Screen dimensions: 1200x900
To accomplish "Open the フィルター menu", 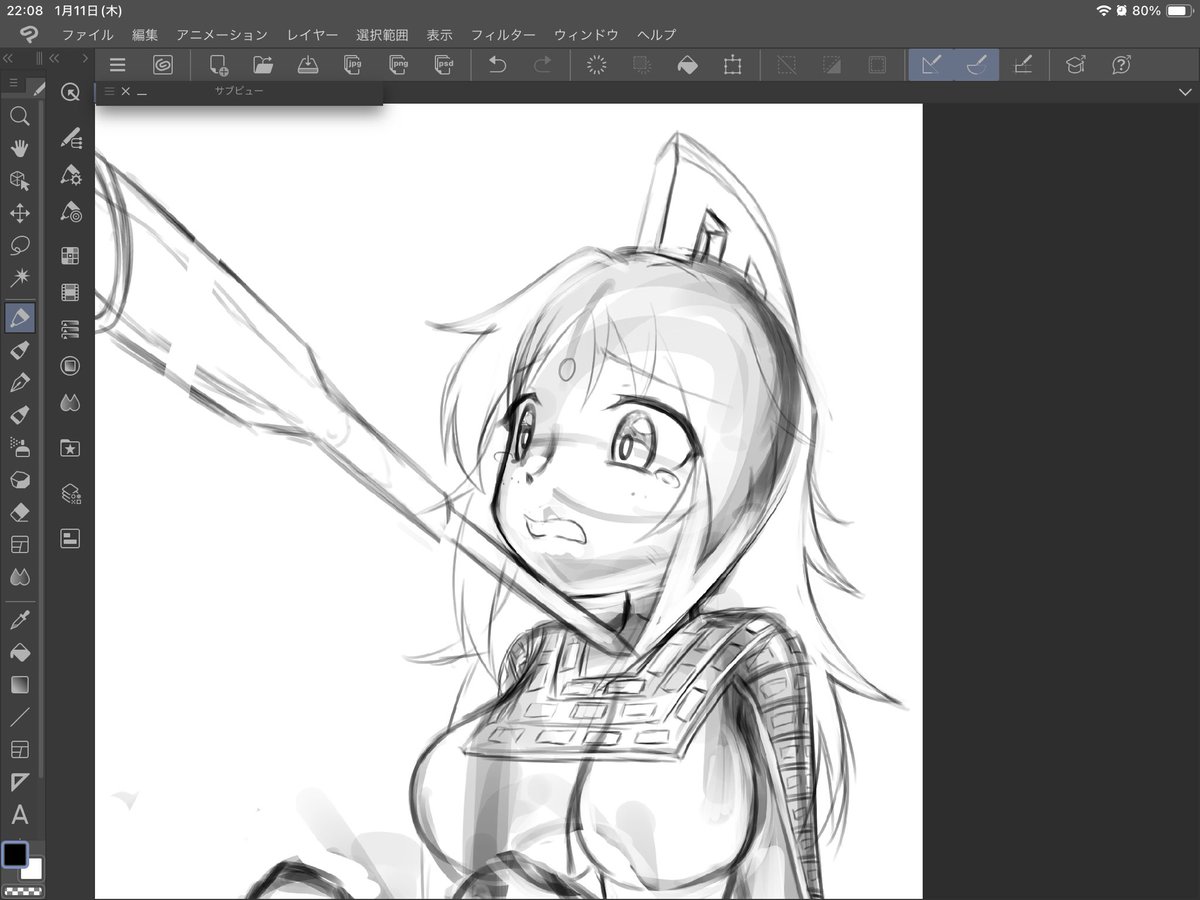I will click(x=503, y=35).
